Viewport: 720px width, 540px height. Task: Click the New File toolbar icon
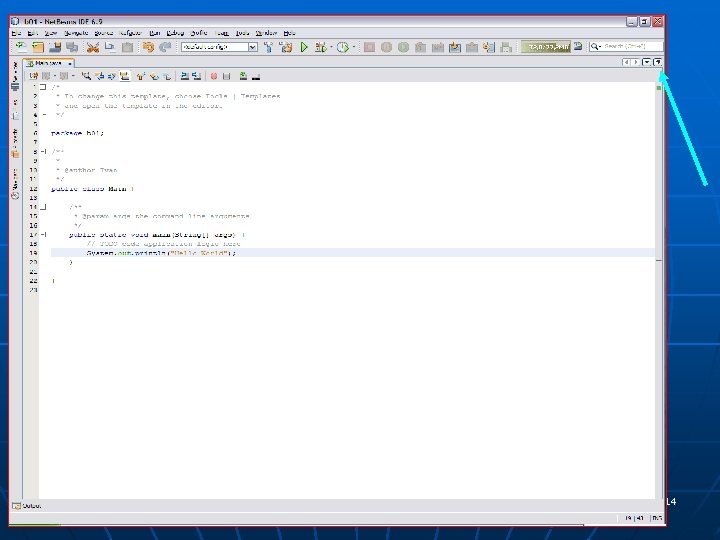click(x=21, y=47)
